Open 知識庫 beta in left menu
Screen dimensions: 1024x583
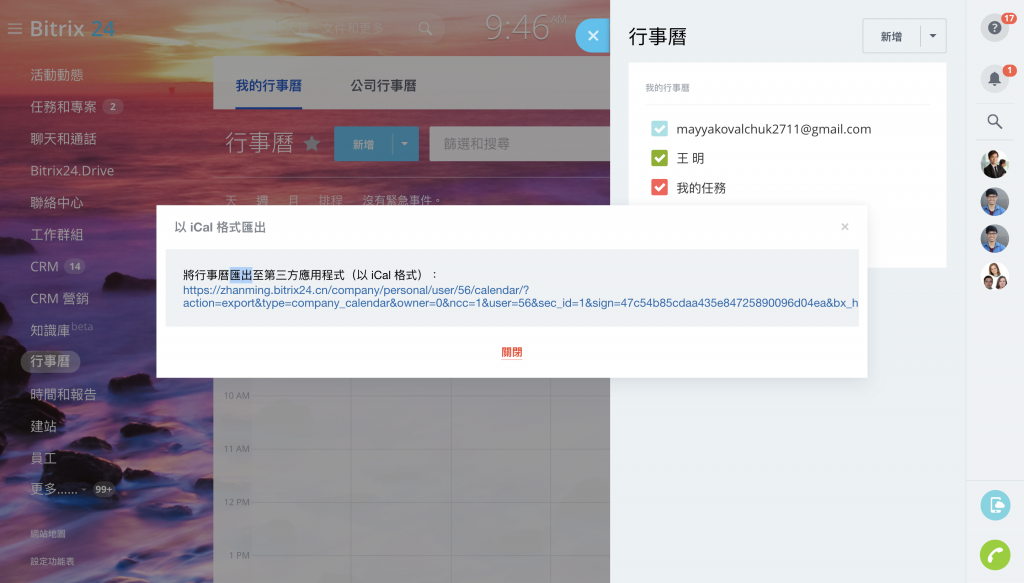pos(61,329)
